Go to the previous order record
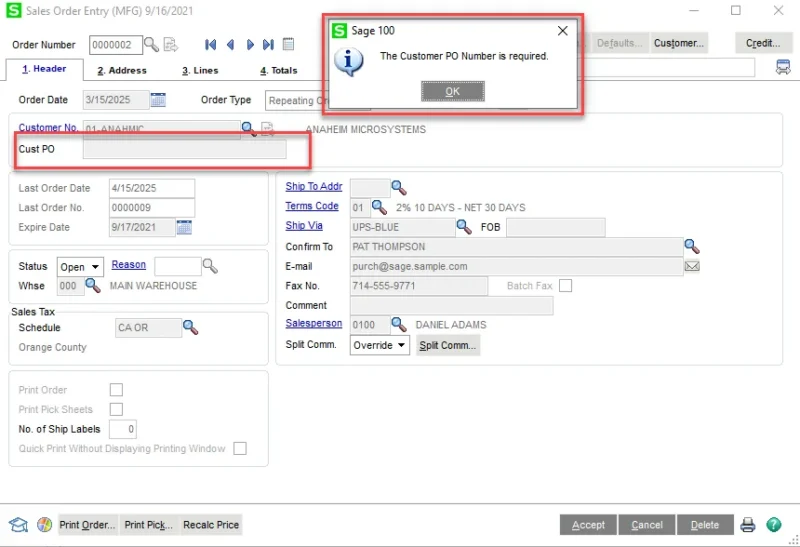This screenshot has width=800, height=547. (x=230, y=45)
